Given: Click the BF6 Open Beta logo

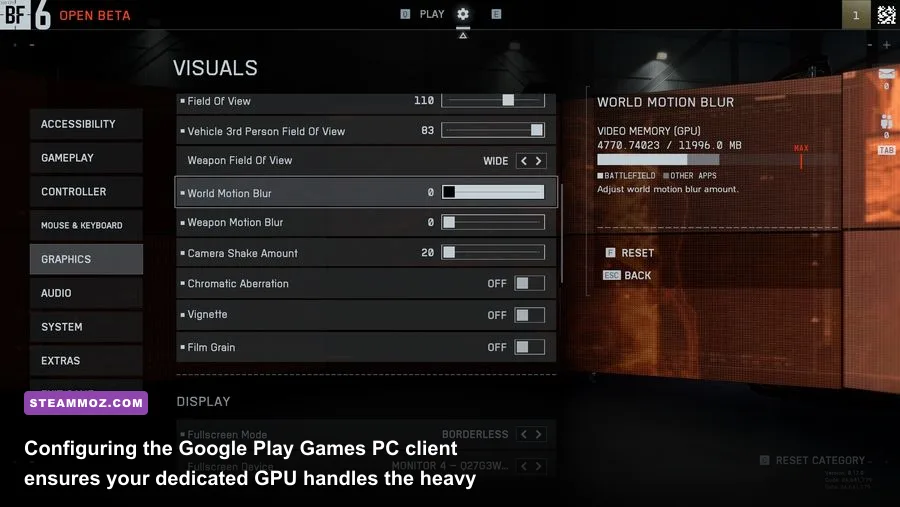Looking at the screenshot, I should 65,15.
